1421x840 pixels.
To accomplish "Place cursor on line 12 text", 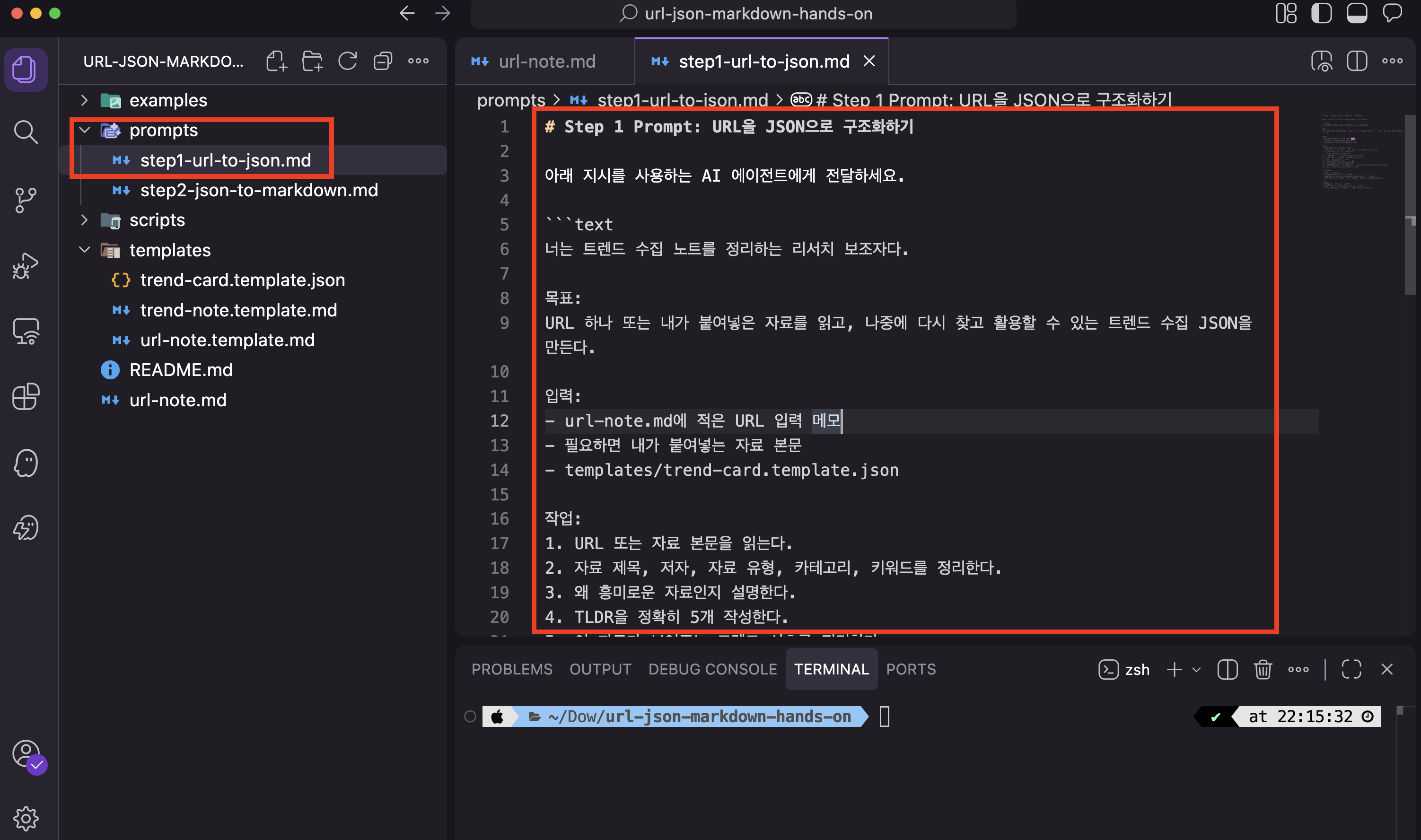I will [693, 420].
